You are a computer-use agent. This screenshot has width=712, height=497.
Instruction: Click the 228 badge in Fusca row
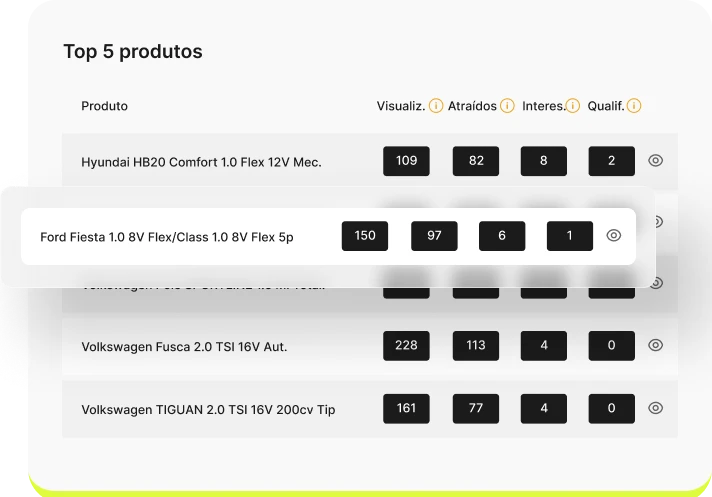(406, 345)
